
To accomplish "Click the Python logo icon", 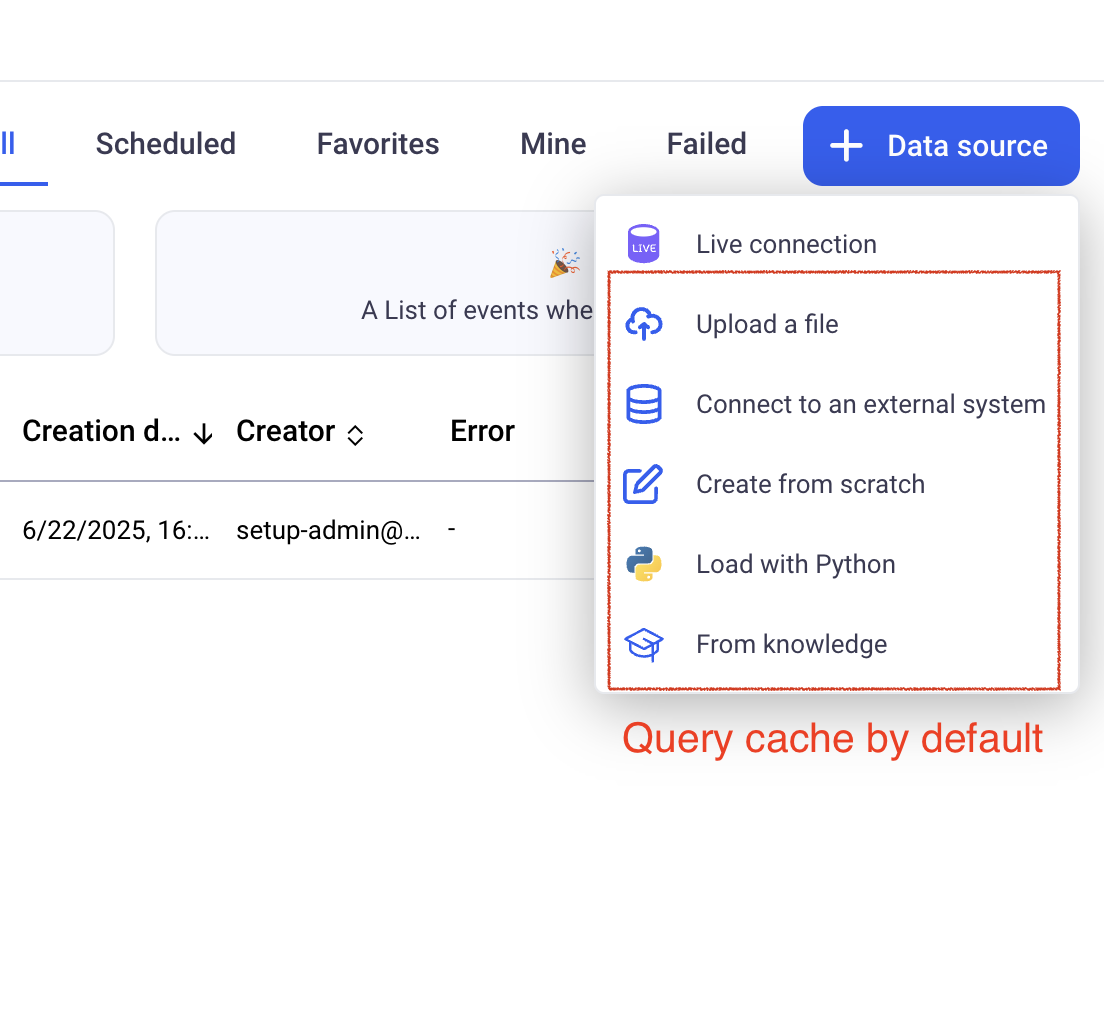I will point(644,564).
